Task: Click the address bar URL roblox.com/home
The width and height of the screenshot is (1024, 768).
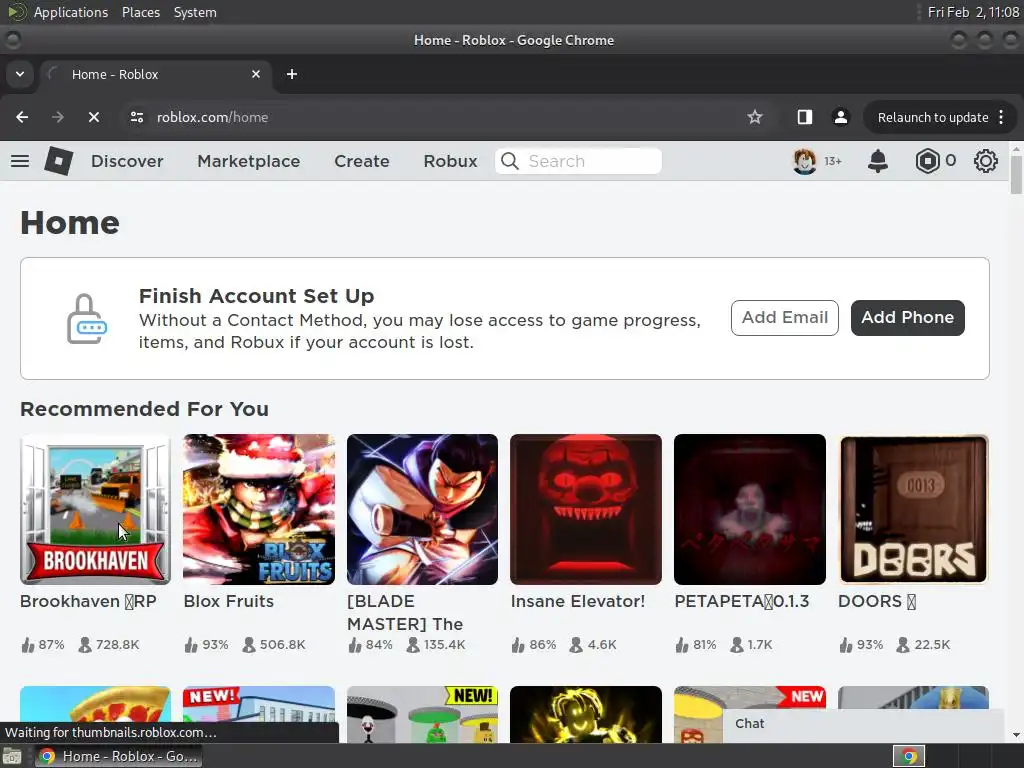Action: coord(212,117)
